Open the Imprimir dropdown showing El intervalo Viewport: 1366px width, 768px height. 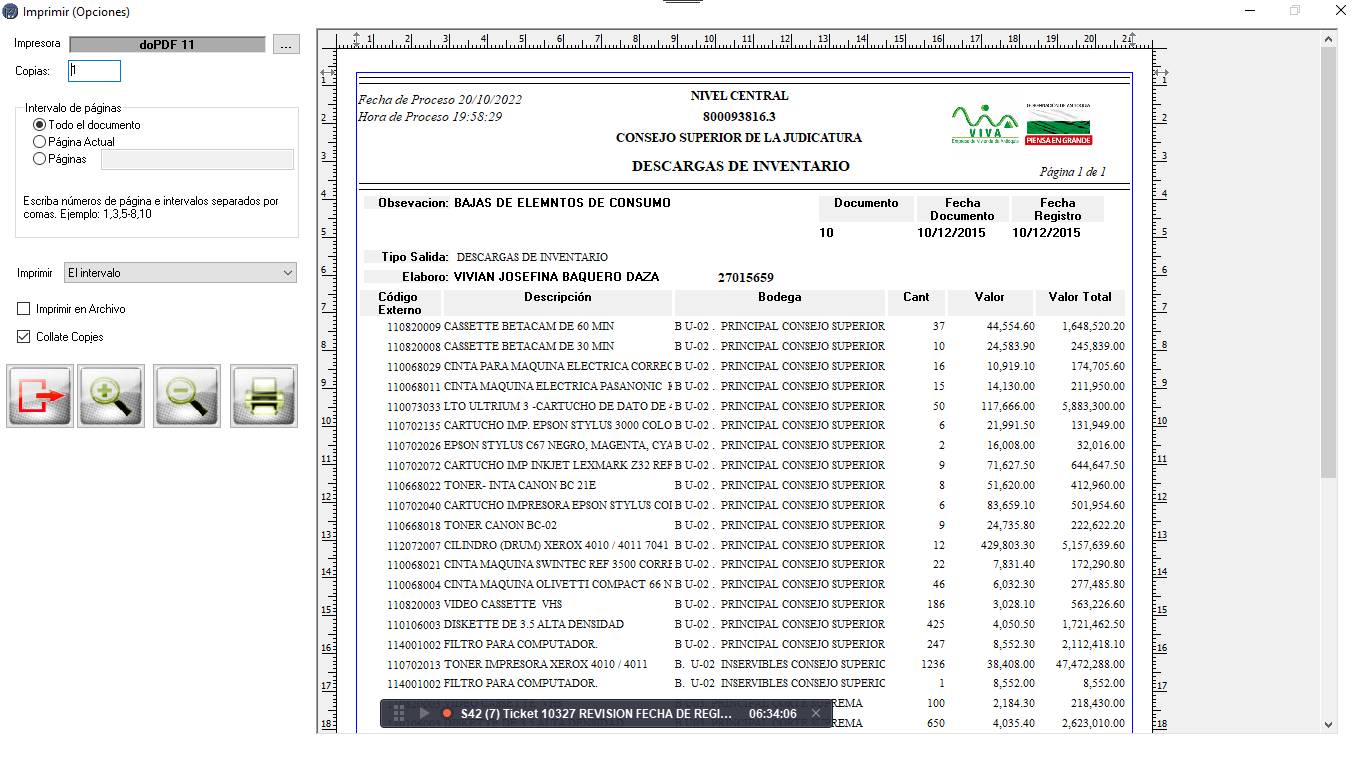180,273
